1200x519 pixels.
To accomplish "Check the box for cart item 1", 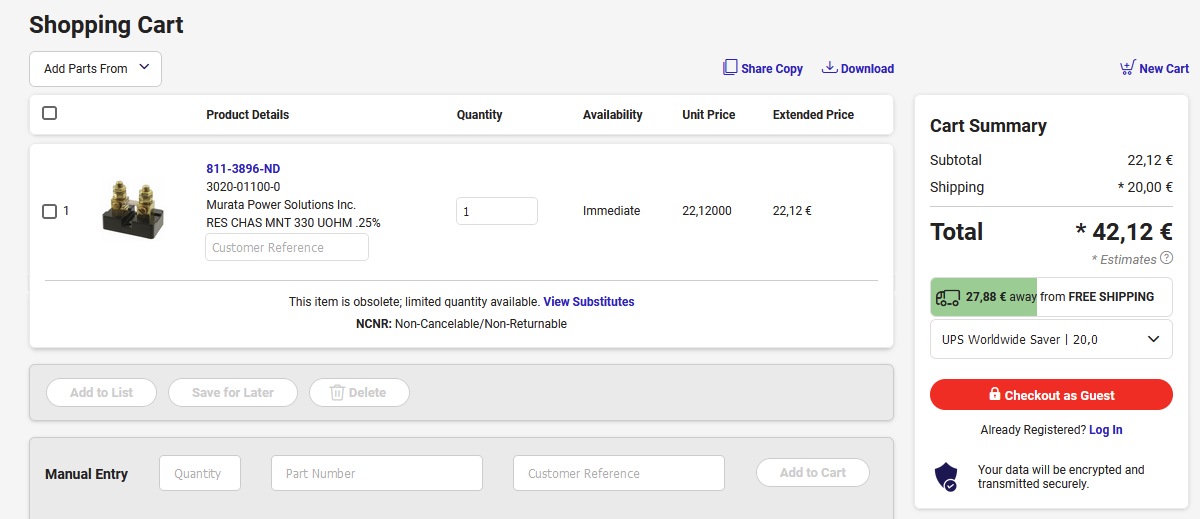I will pos(50,211).
